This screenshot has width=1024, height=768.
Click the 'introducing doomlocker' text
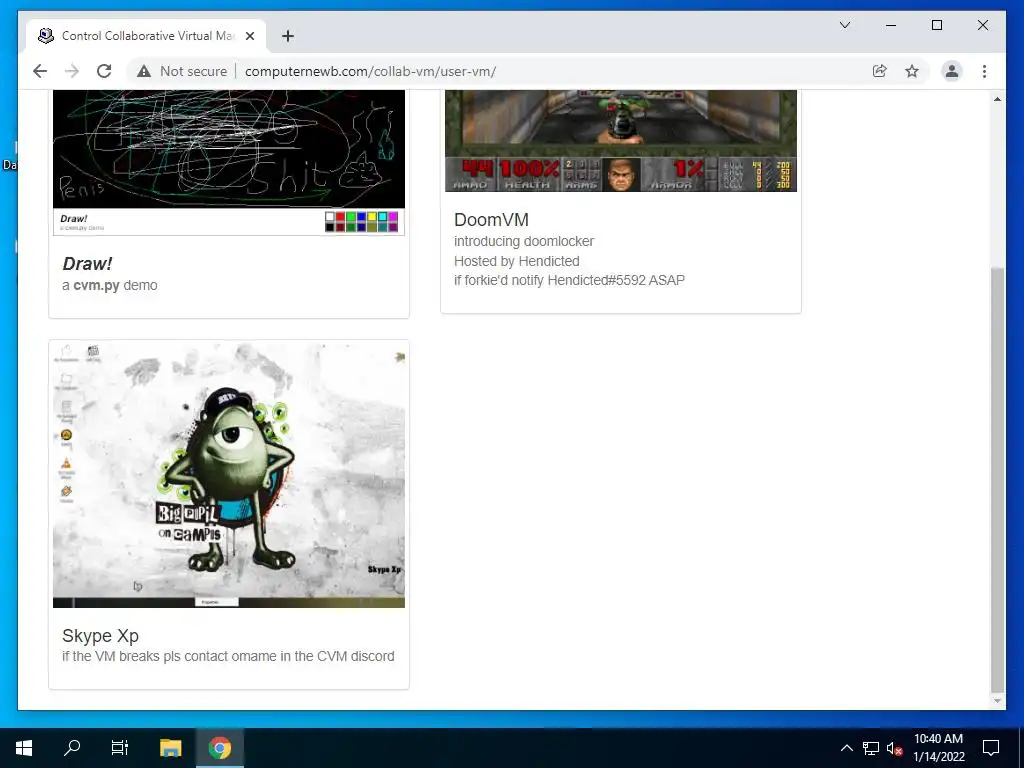point(524,241)
